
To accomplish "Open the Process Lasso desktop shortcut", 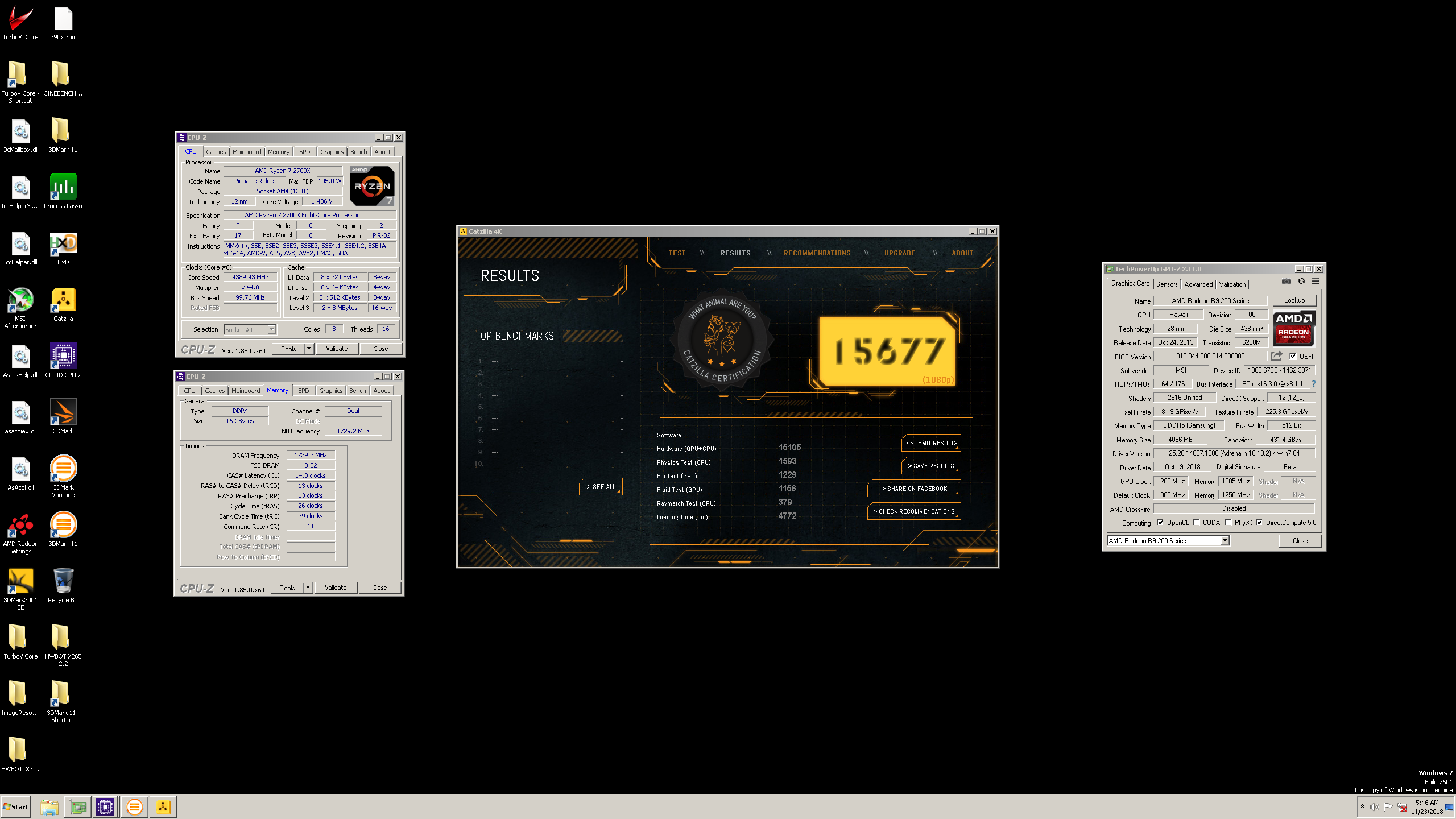I will point(63,192).
